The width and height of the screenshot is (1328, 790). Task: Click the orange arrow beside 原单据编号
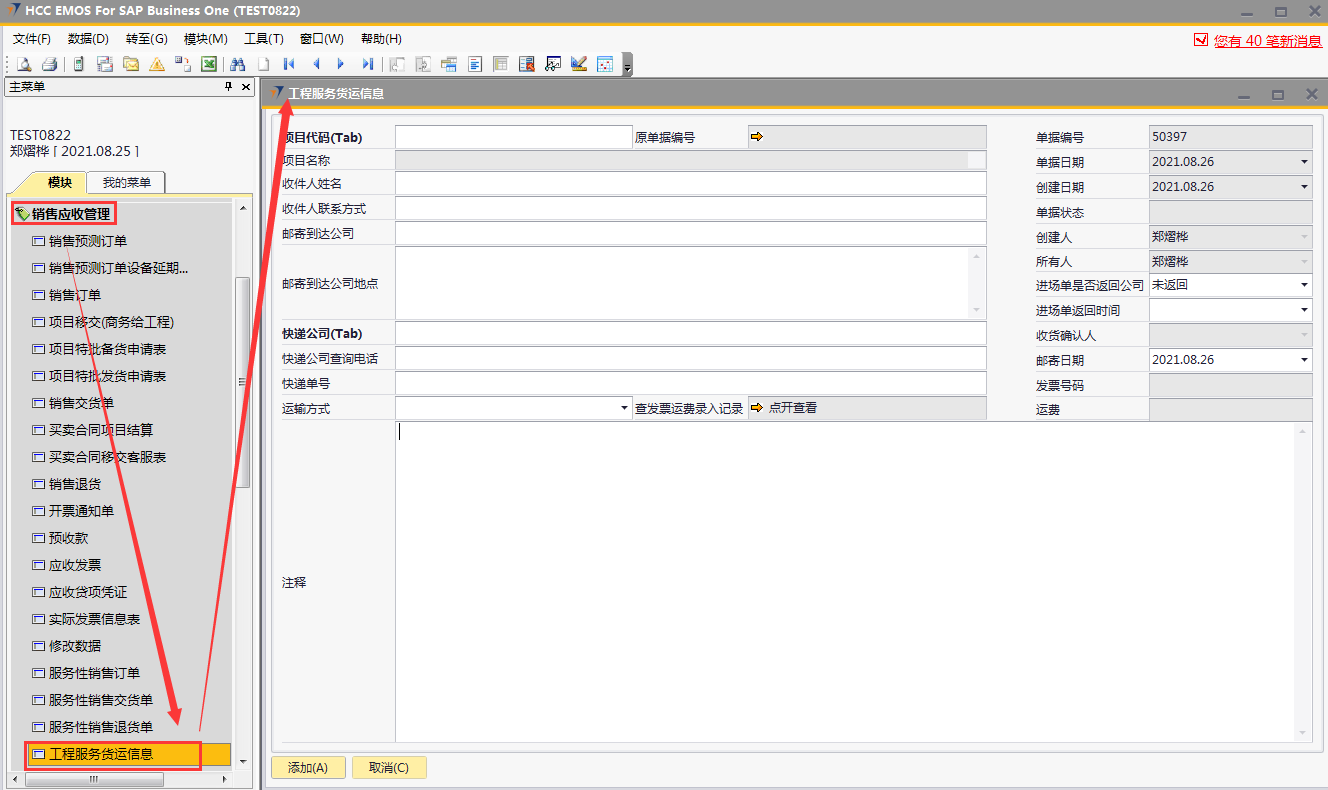(x=756, y=137)
